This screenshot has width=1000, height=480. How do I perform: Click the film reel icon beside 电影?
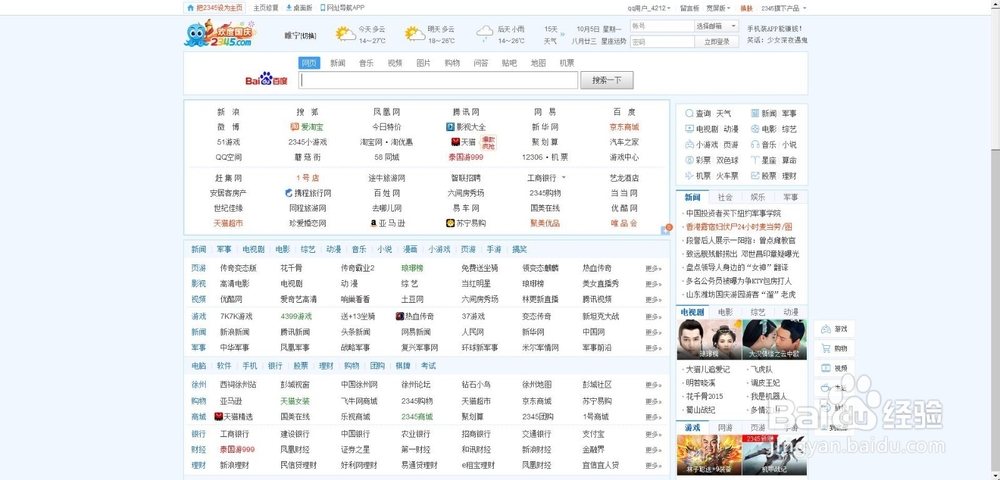(x=754, y=128)
